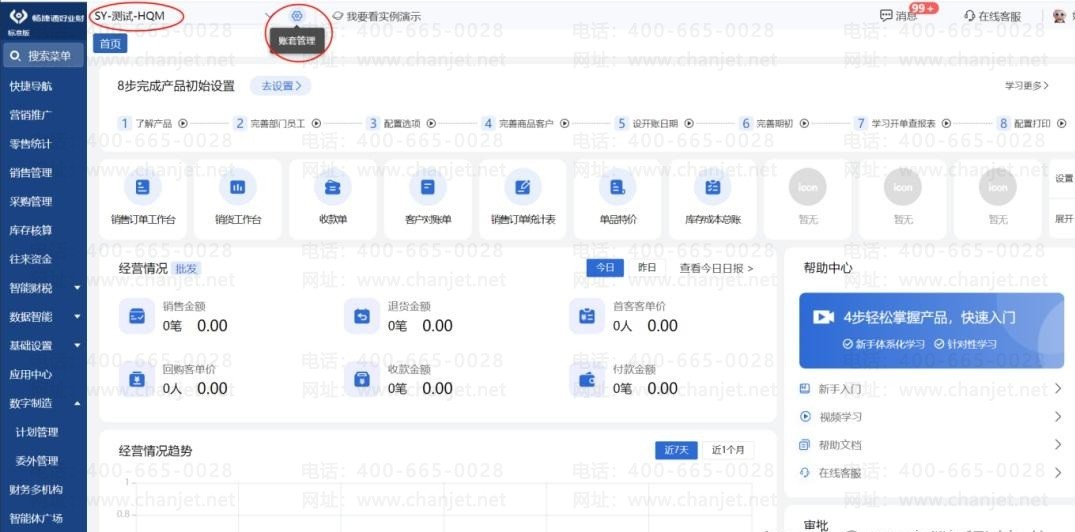Open the 单品特价 shortcut icon

(617, 187)
